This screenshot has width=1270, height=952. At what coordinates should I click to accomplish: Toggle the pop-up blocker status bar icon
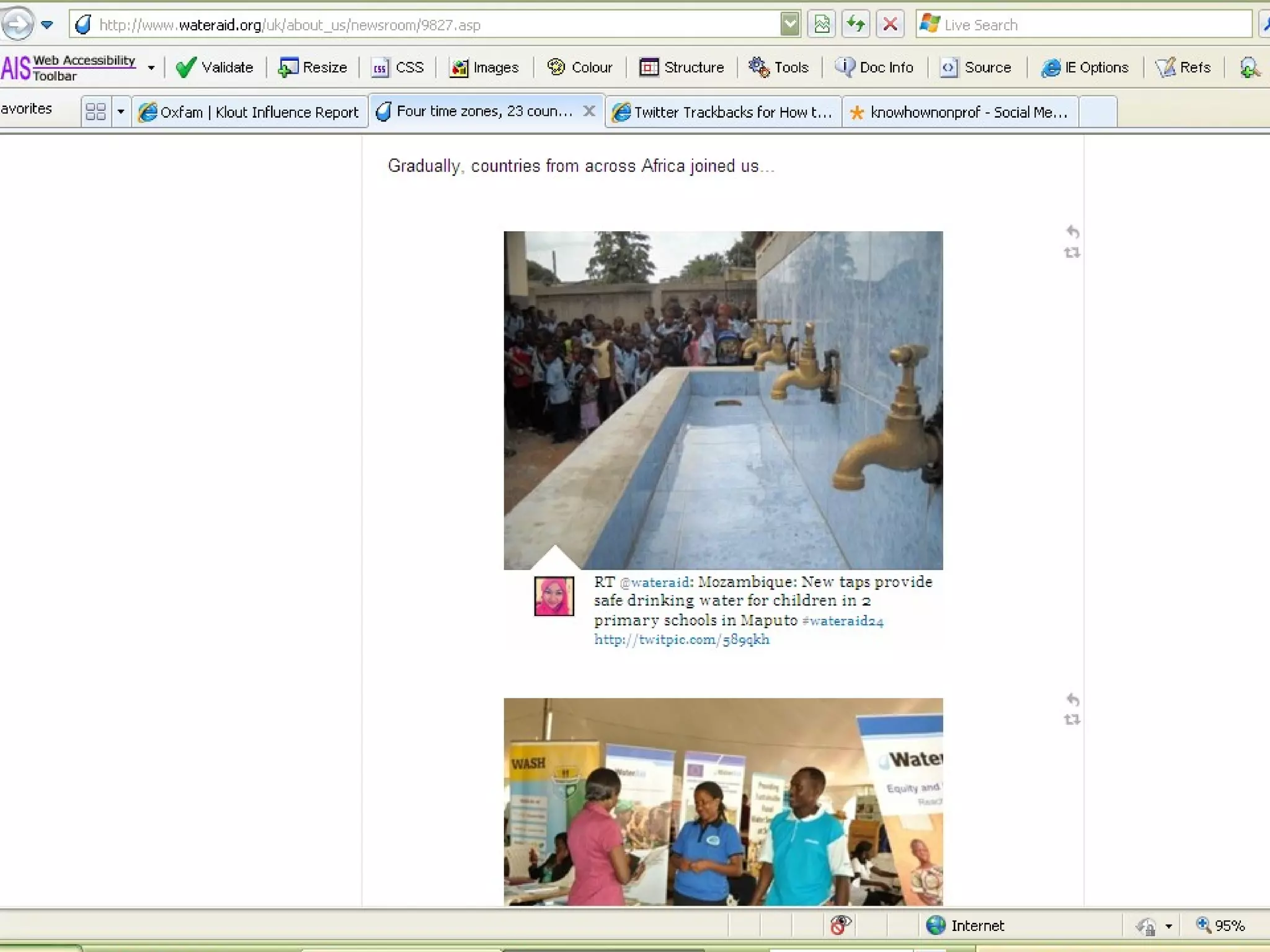coord(840,925)
